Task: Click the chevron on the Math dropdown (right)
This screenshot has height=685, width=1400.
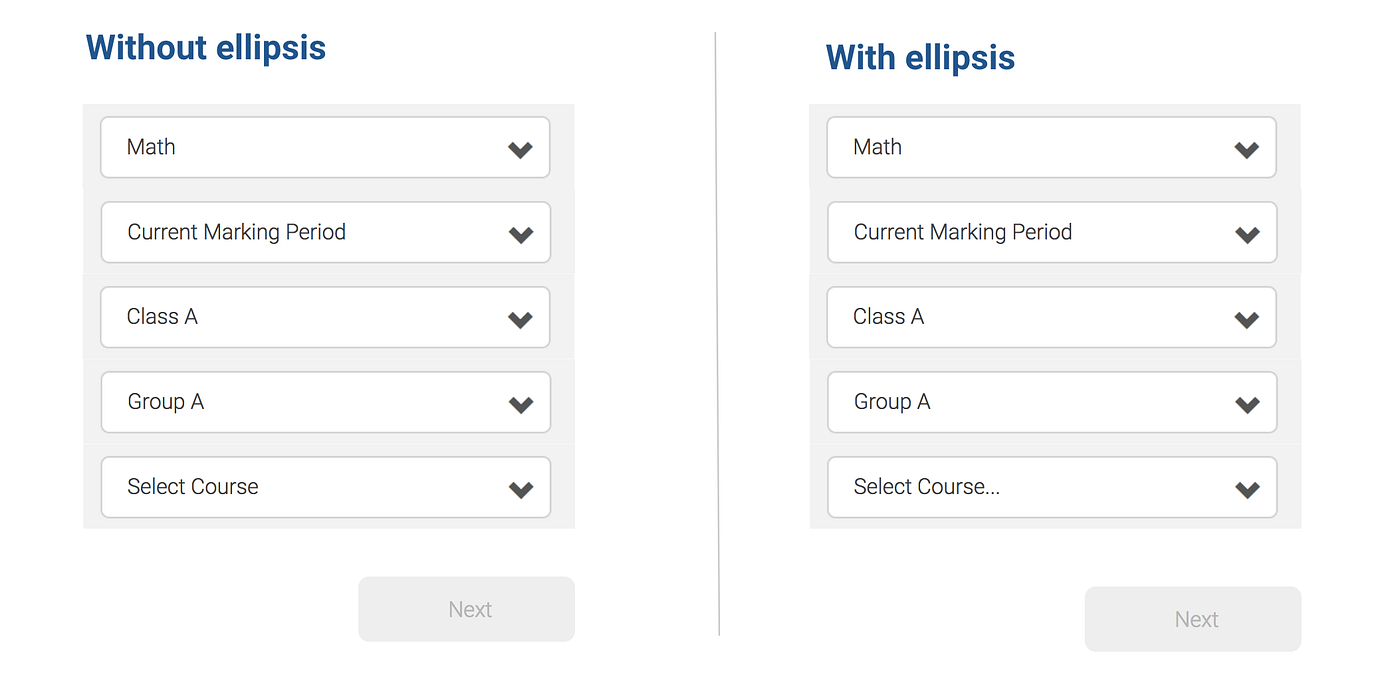Action: (x=1247, y=147)
